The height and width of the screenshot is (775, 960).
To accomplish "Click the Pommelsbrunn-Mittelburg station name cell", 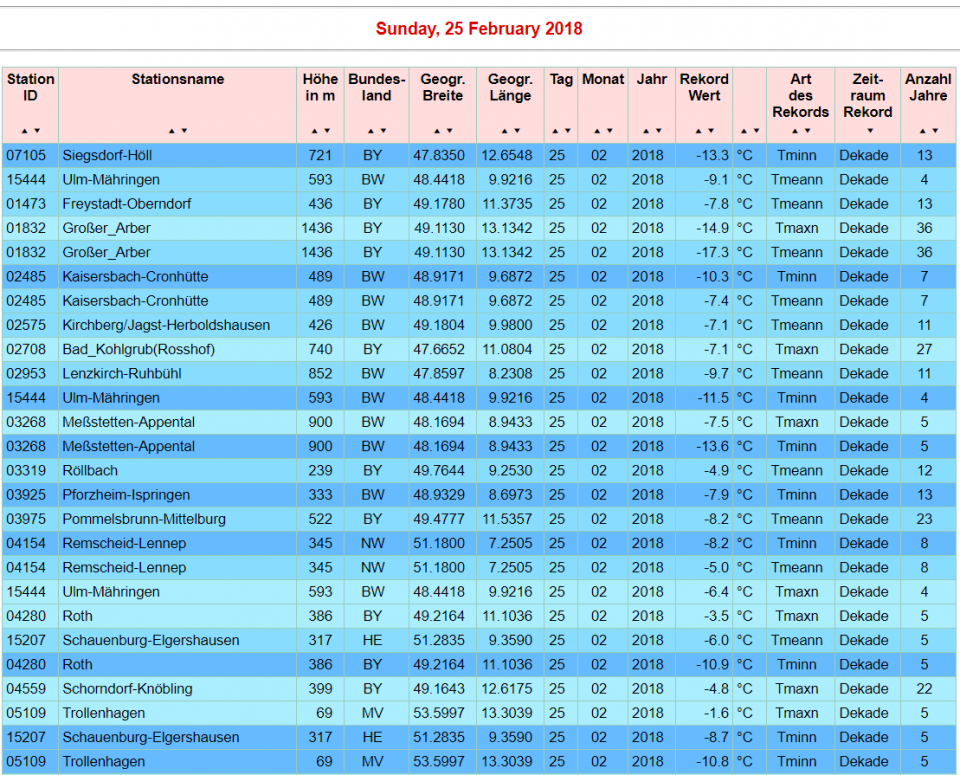I will [144, 519].
